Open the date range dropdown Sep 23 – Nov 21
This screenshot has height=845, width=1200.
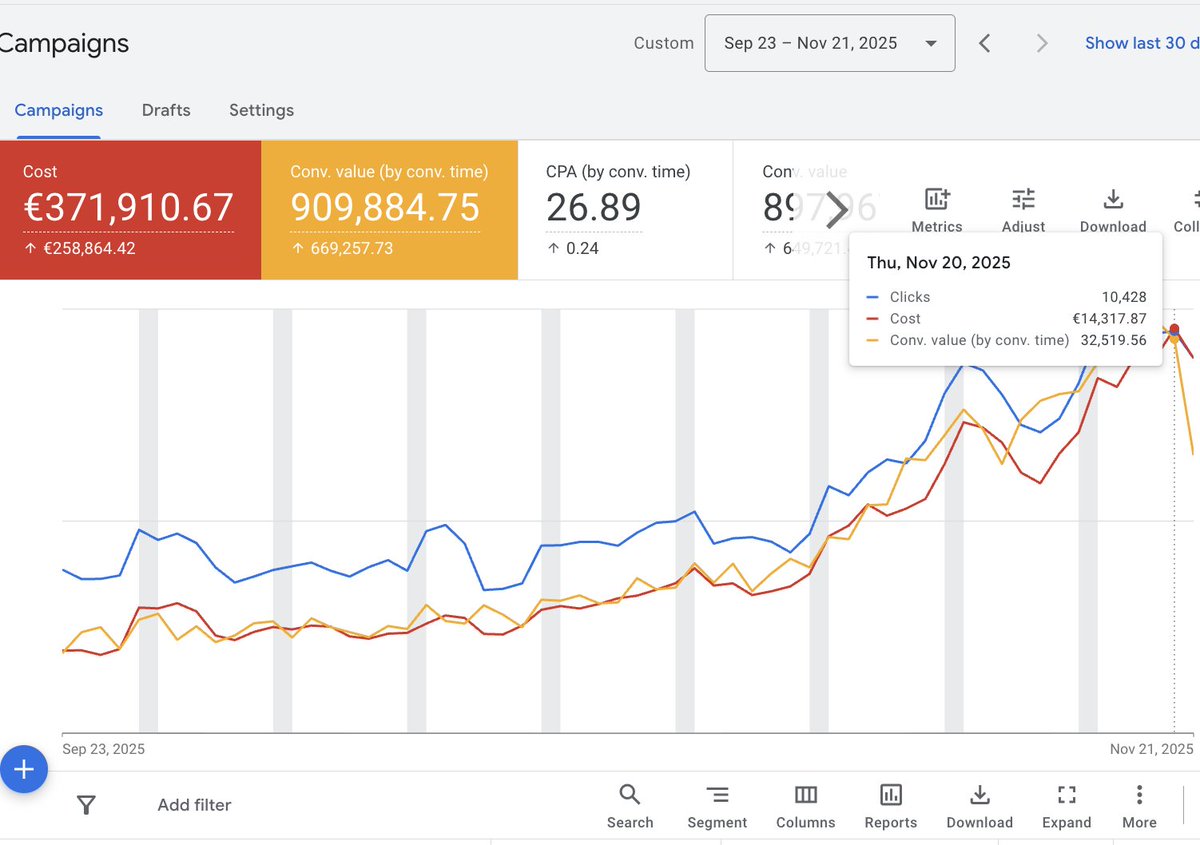(x=829, y=43)
